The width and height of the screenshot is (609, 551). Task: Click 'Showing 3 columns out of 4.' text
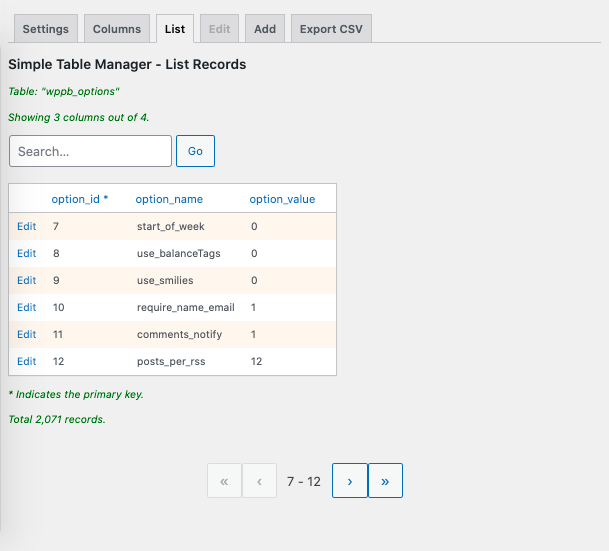pyautogui.click(x=78, y=117)
